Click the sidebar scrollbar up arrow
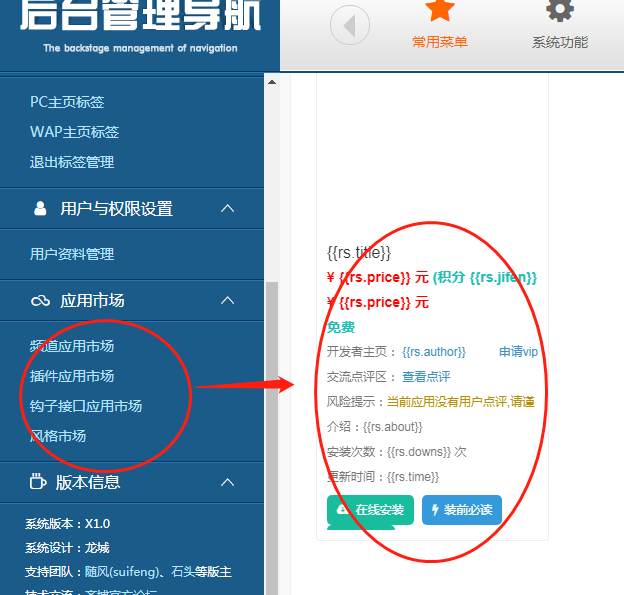The height and width of the screenshot is (595, 624). point(272,84)
